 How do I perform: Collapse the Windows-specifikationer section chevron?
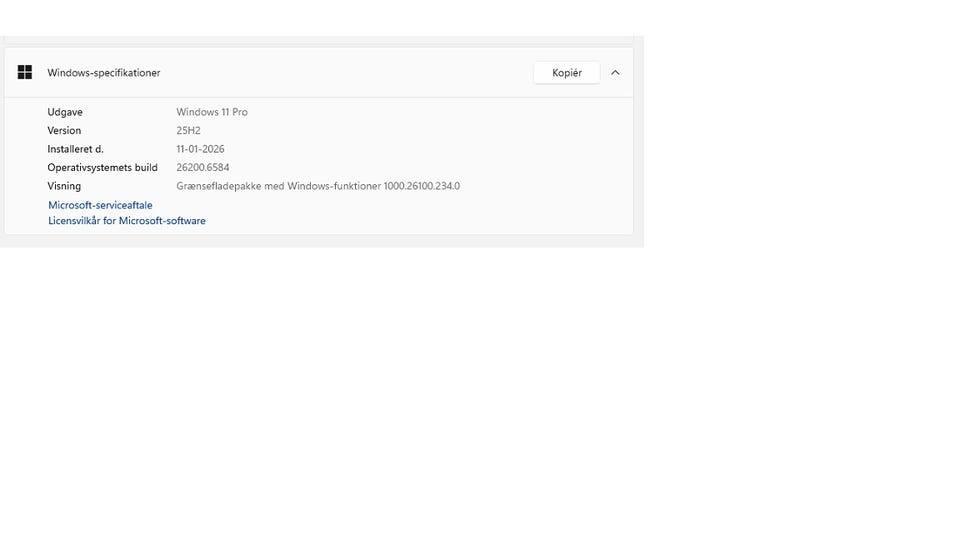point(615,73)
